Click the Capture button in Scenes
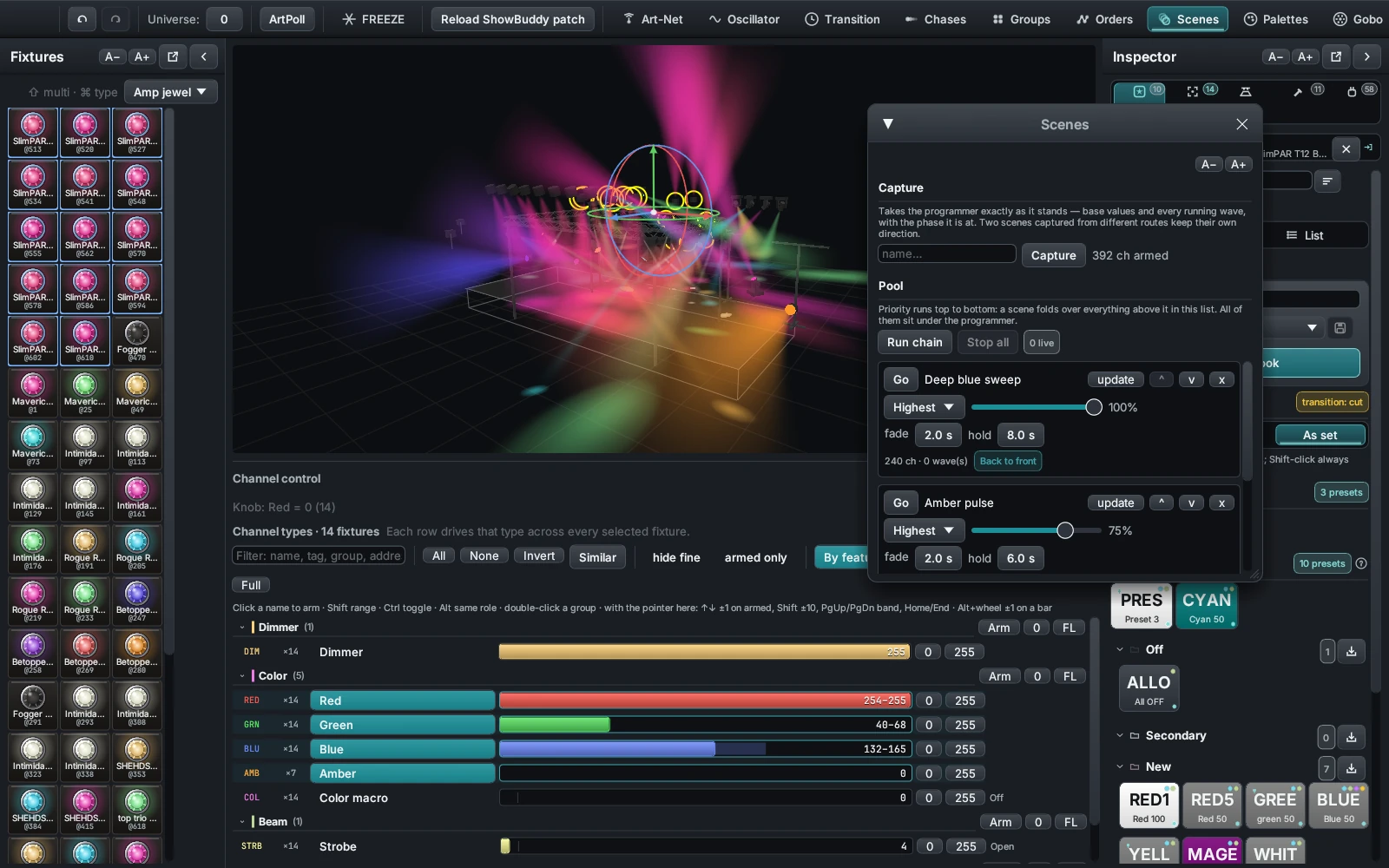Viewport: 1389px width, 868px height. [1053, 255]
